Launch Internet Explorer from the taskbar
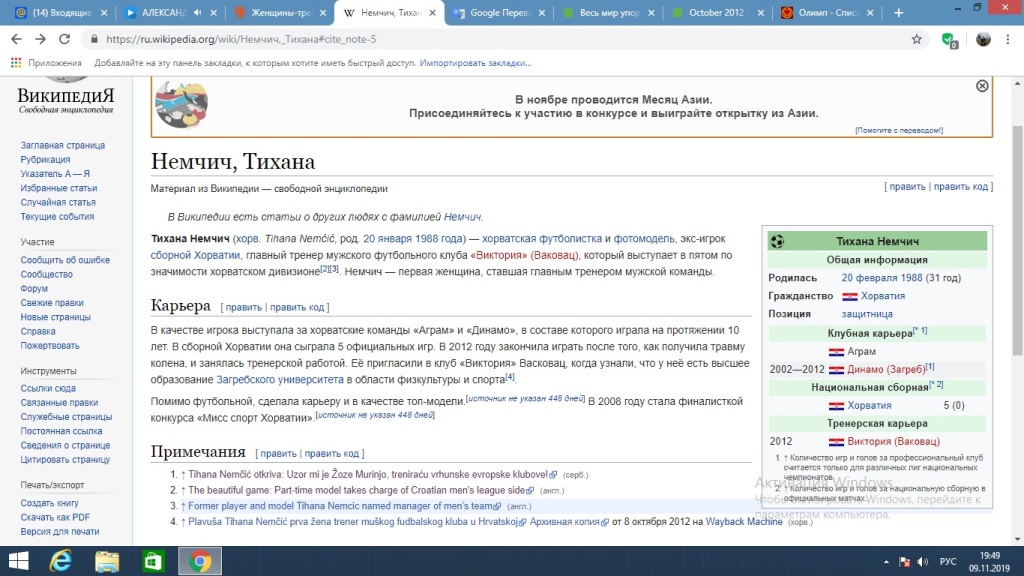 (61, 561)
